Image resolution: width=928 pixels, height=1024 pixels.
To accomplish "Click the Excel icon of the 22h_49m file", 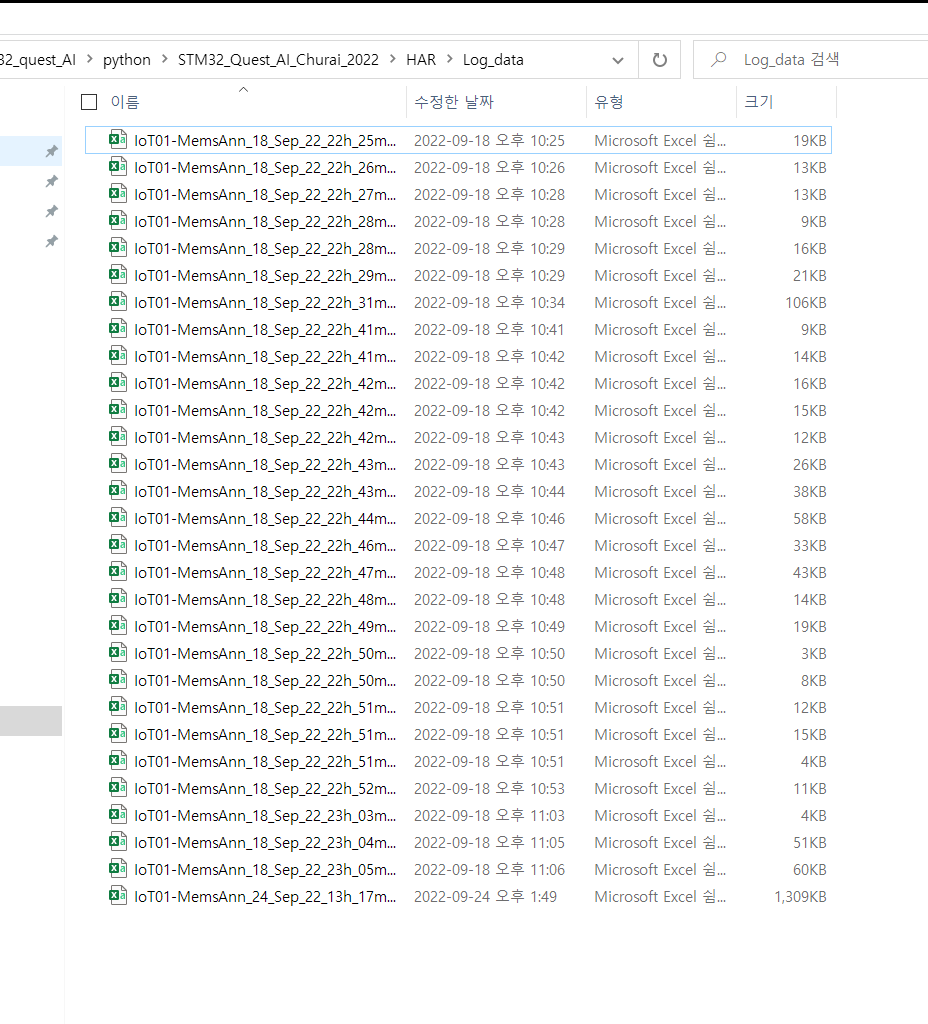I will [x=118, y=626].
